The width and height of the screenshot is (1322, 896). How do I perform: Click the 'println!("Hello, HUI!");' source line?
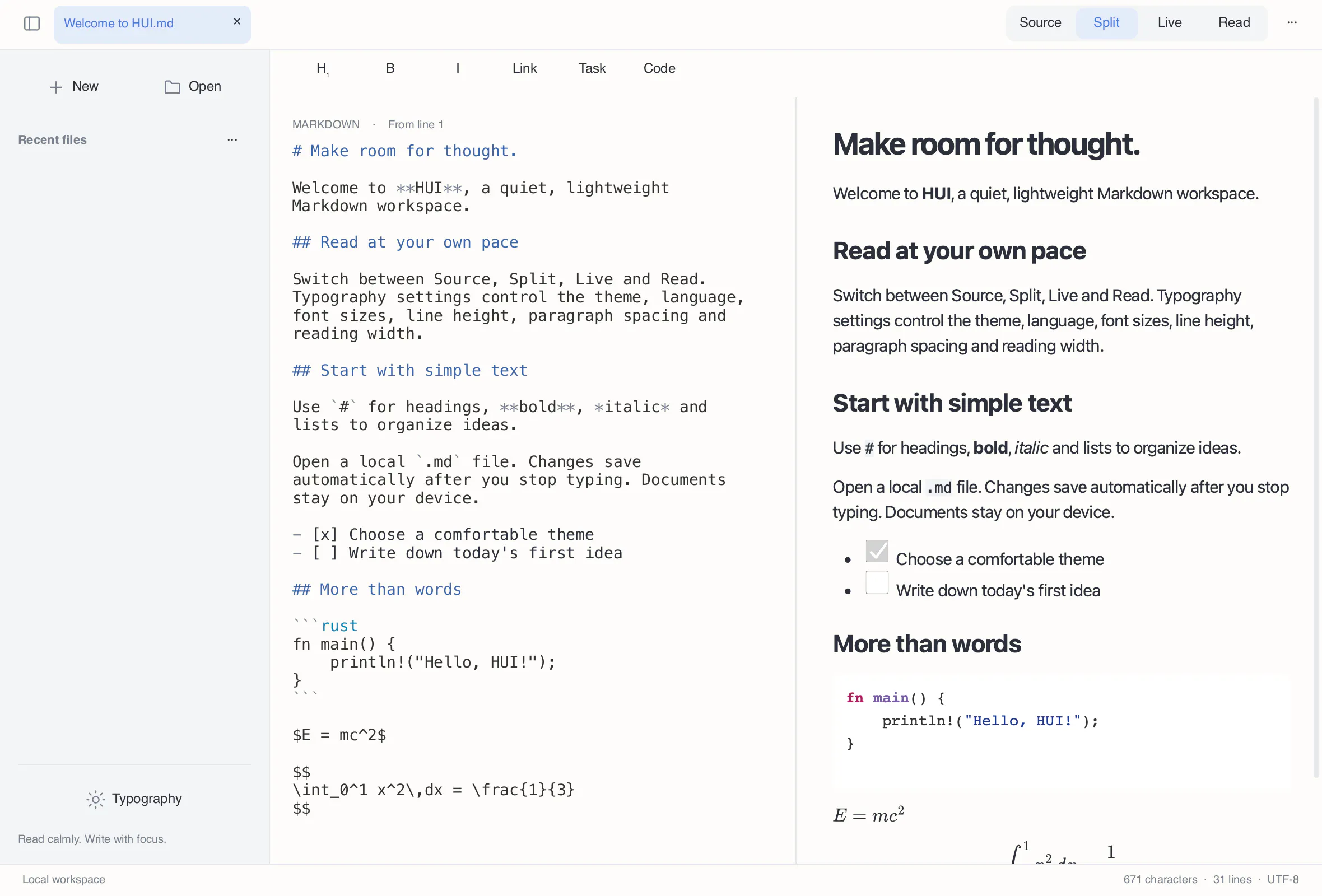[x=443, y=662]
